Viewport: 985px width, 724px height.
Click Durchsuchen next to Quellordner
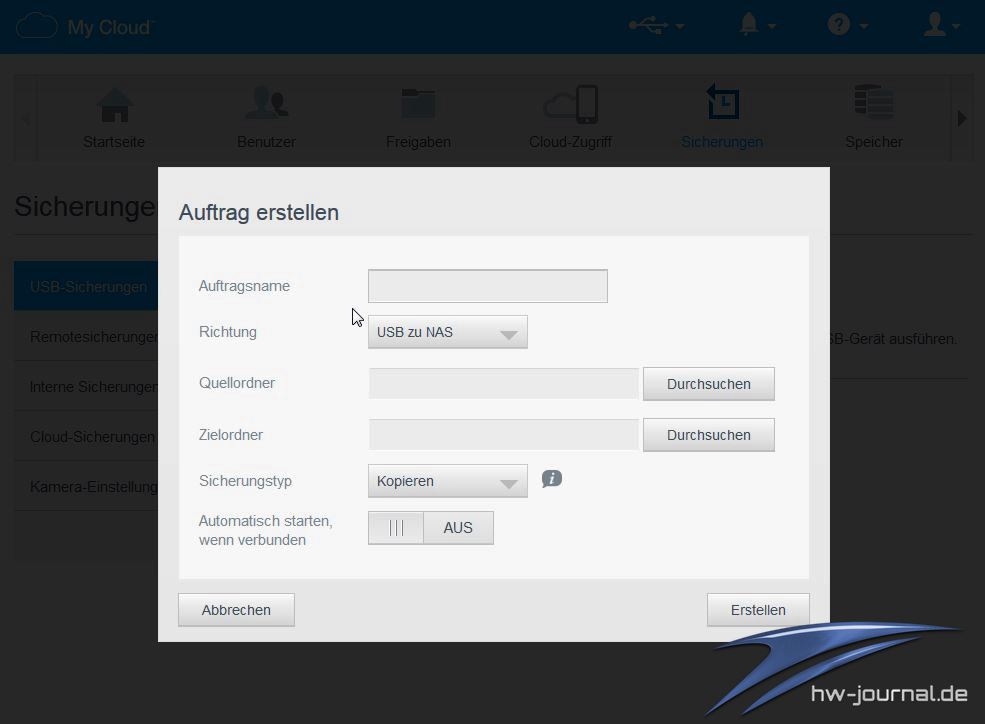click(x=708, y=384)
